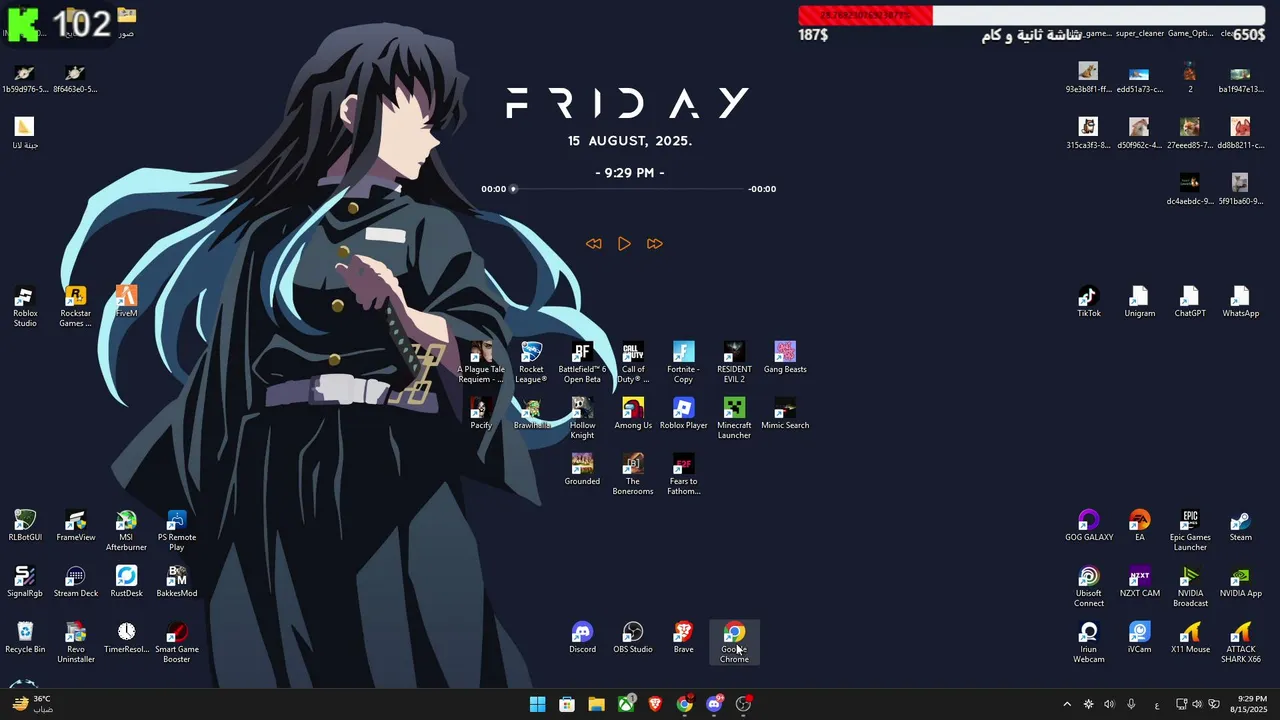The height and width of the screenshot is (720, 1280).
Task: Open the Call of Duty shortcut
Action: click(x=633, y=363)
